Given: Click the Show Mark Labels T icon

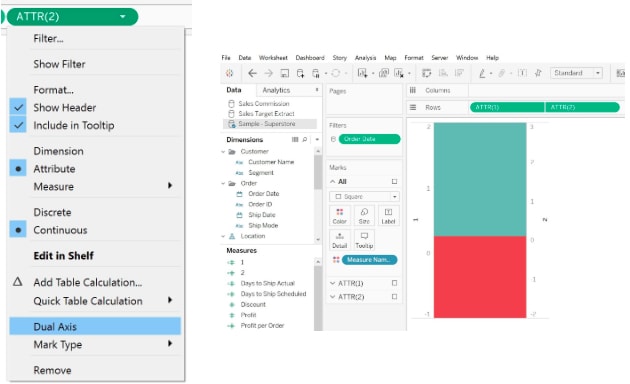Looking at the screenshot, I should coord(522,73).
